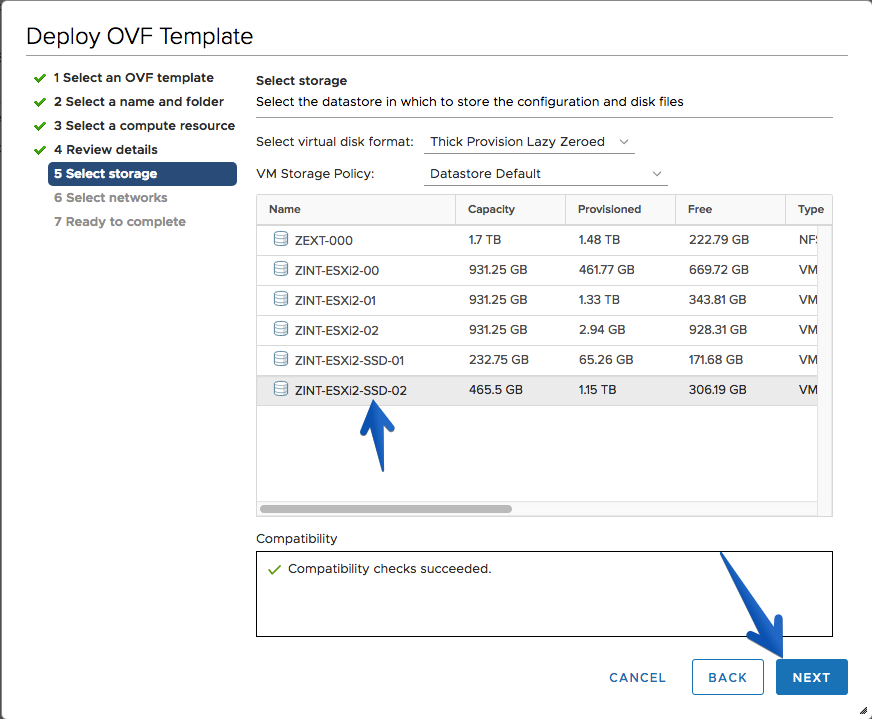Click the vertical scrollbar track of datastore table

[x=825, y=370]
